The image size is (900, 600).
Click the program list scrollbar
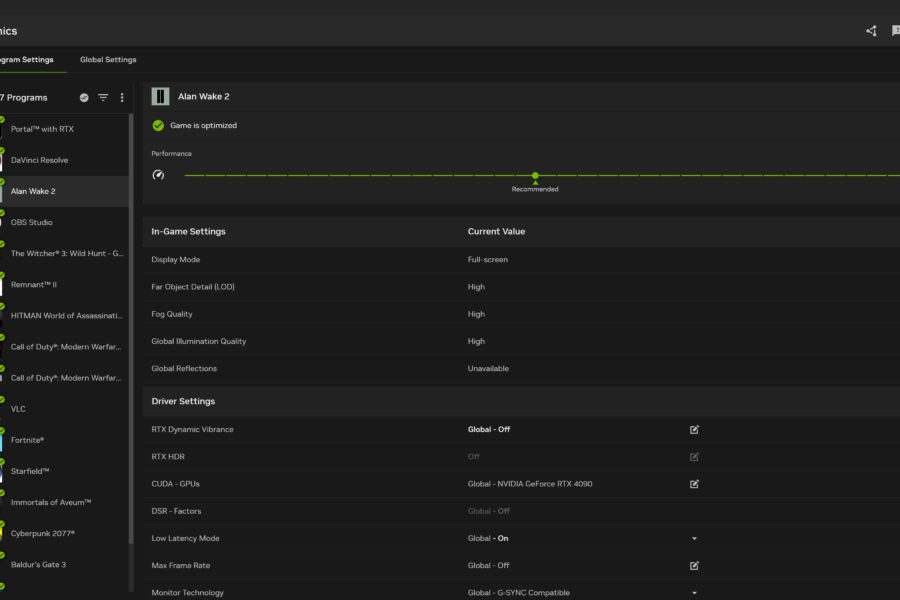131,328
